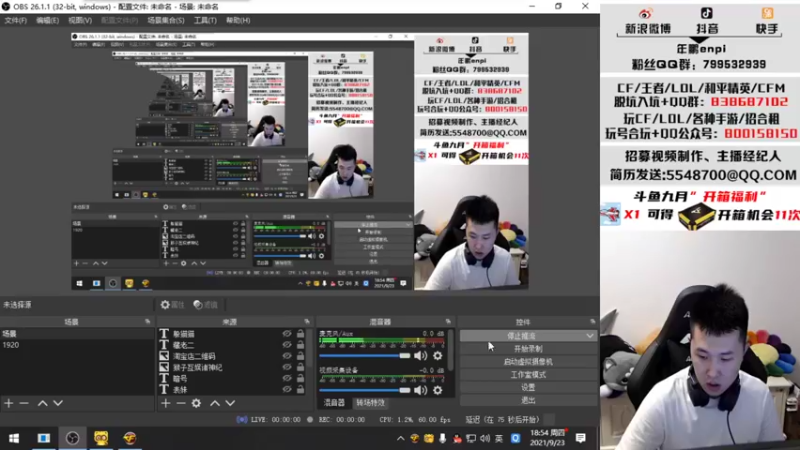Open the 场景集合(S) menu
The image size is (800, 450).
click(x=166, y=20)
